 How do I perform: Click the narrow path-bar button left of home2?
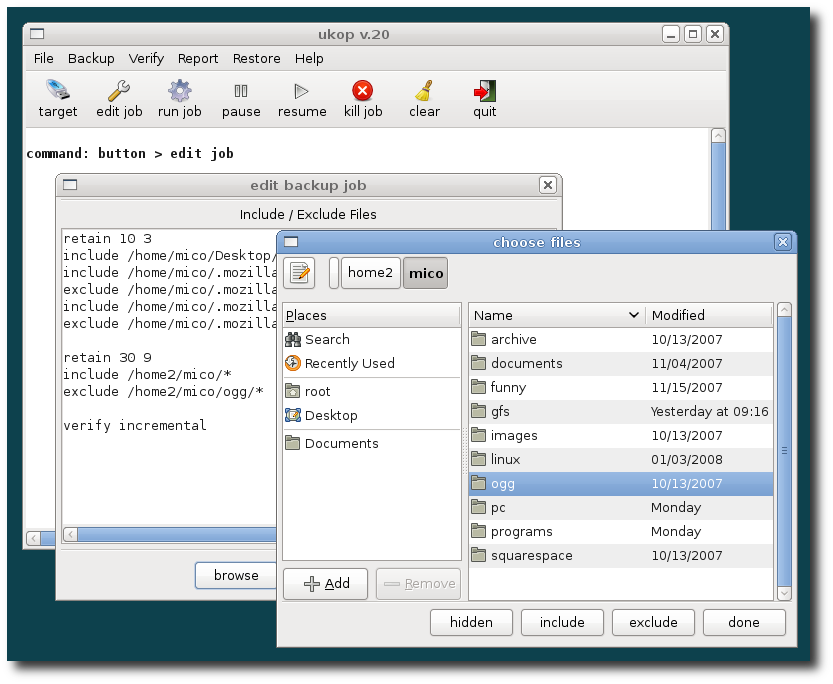click(x=334, y=273)
